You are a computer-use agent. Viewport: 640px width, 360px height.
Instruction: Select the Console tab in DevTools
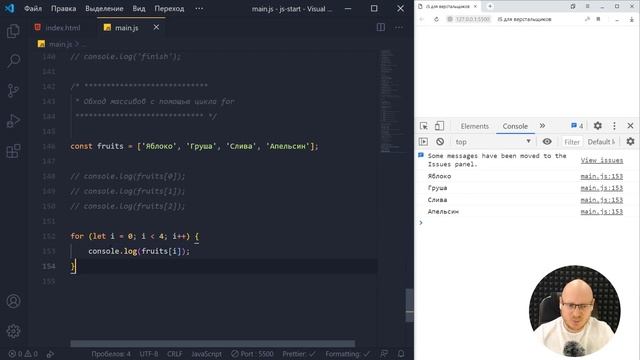click(x=515, y=126)
